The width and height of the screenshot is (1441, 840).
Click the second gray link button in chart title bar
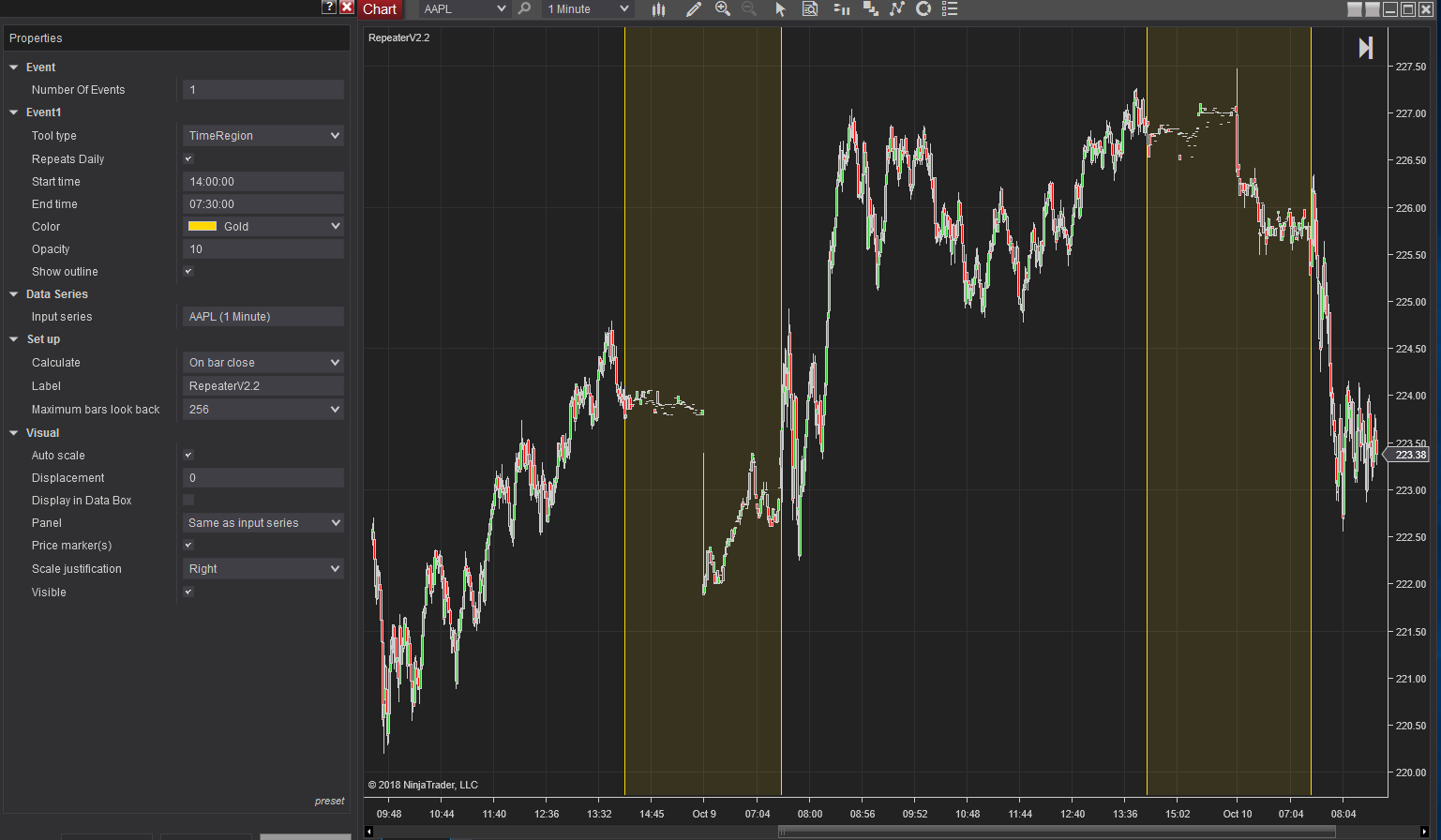(1372, 9)
